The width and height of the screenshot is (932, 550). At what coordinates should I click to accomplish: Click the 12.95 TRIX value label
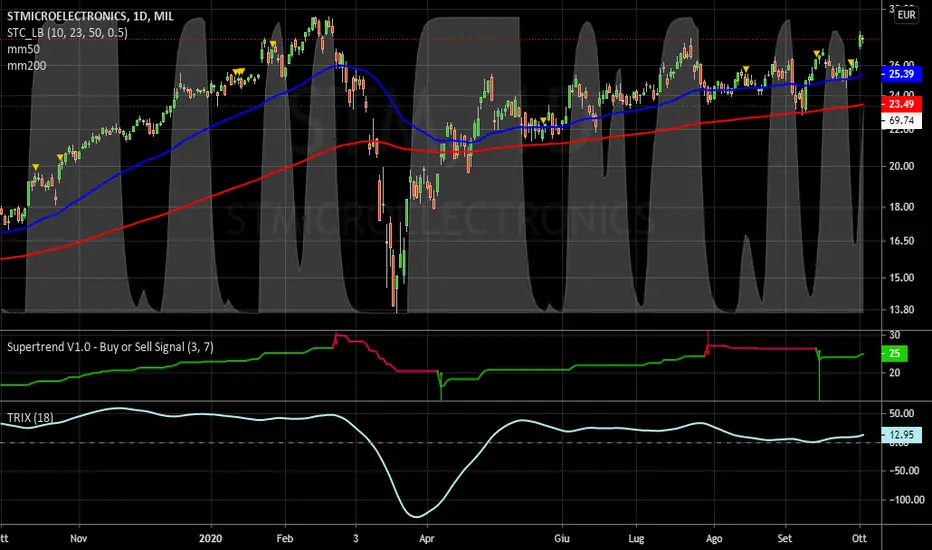click(901, 435)
